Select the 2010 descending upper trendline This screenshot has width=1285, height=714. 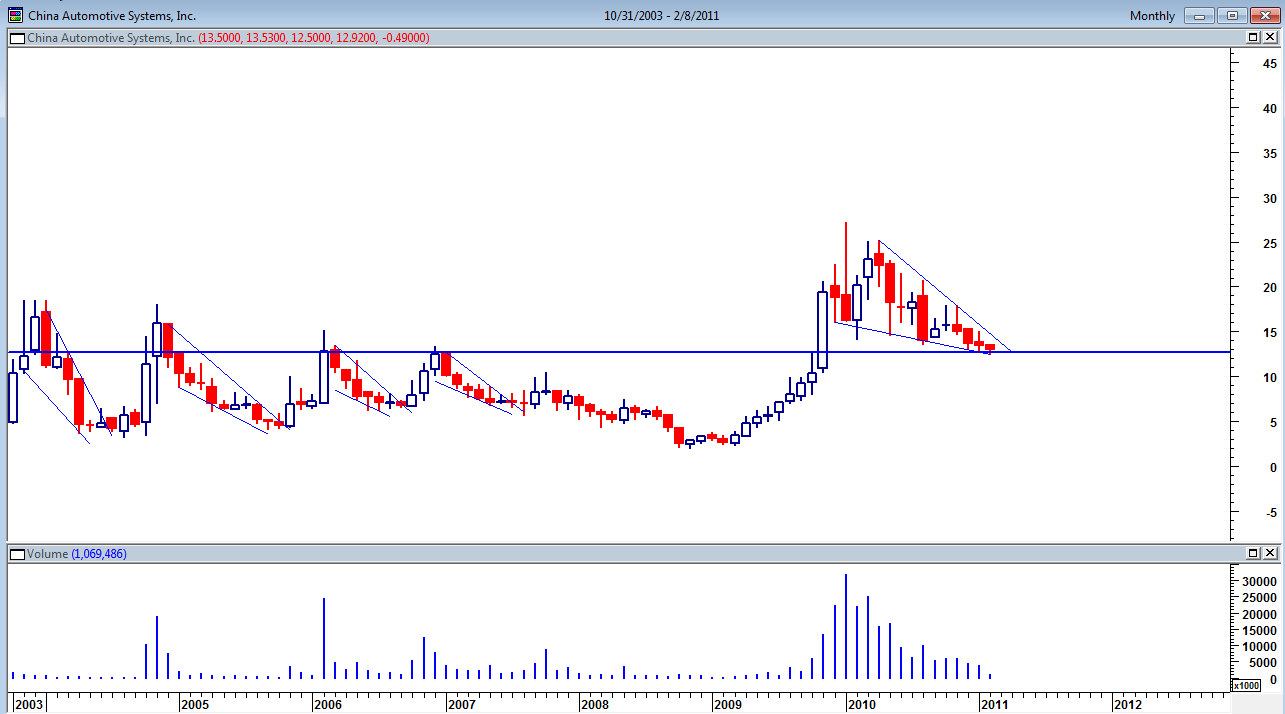click(944, 295)
